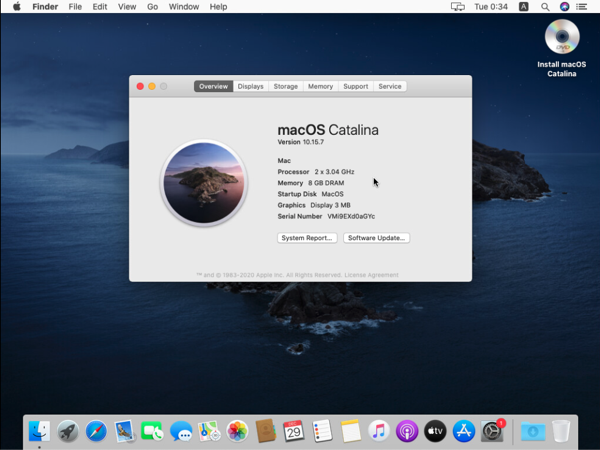Open Downloads folder in Dock
Image resolution: width=600 pixels, height=450 pixels.
pyautogui.click(x=533, y=431)
